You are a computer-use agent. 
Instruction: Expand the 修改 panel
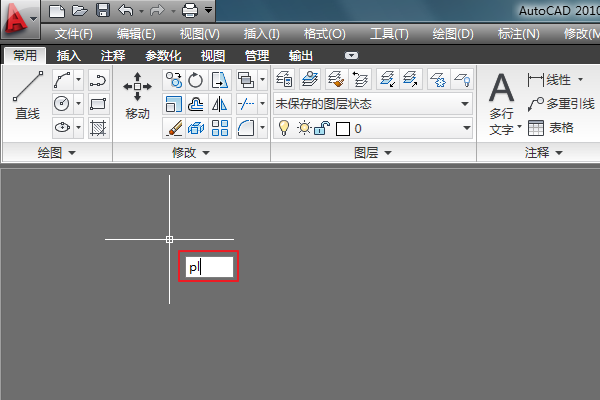point(191,153)
